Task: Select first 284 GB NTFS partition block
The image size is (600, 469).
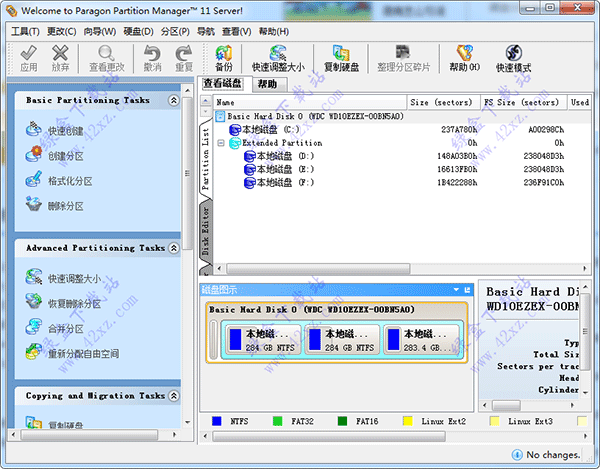Action: click(x=263, y=340)
